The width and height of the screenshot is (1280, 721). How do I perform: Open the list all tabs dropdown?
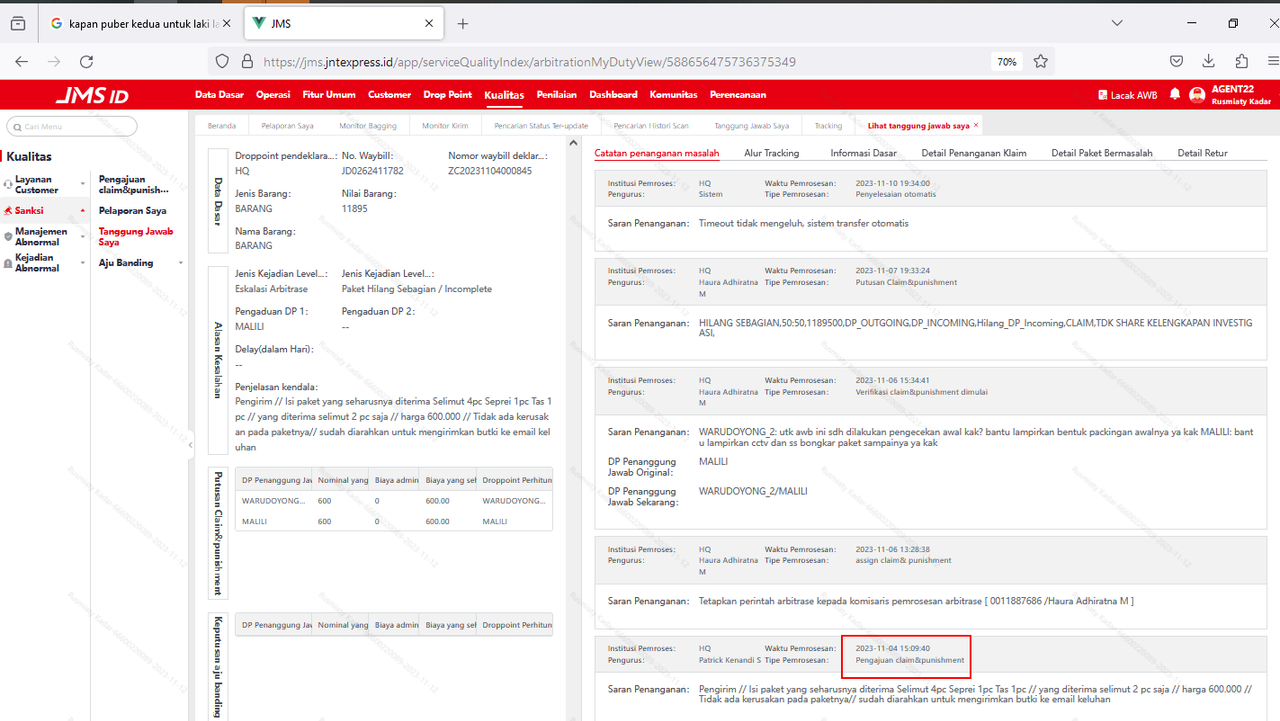coord(1118,23)
